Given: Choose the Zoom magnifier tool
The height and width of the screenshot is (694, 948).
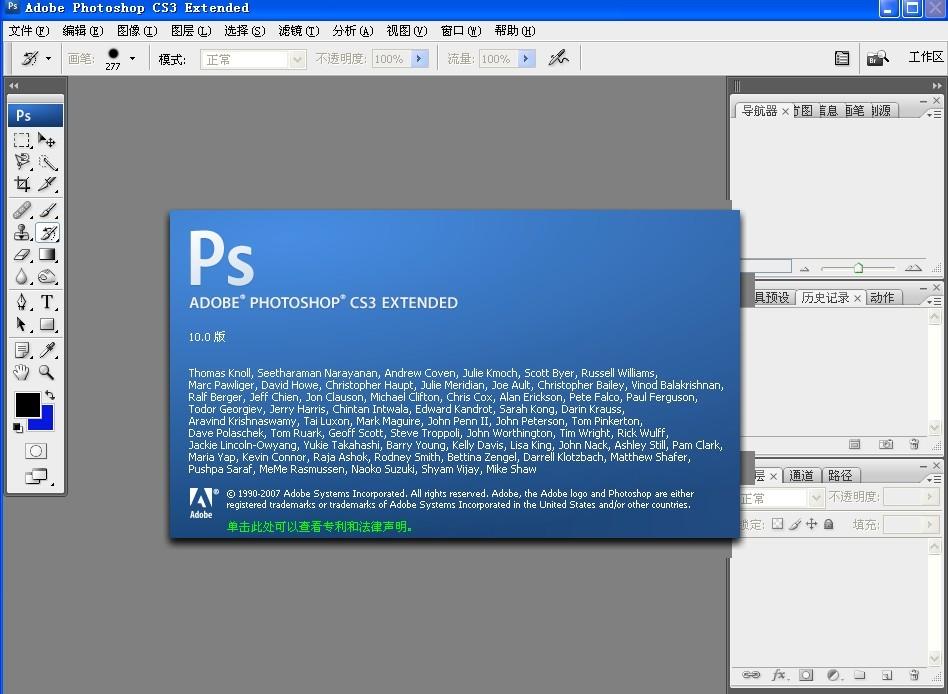Looking at the screenshot, I should pyautogui.click(x=47, y=373).
